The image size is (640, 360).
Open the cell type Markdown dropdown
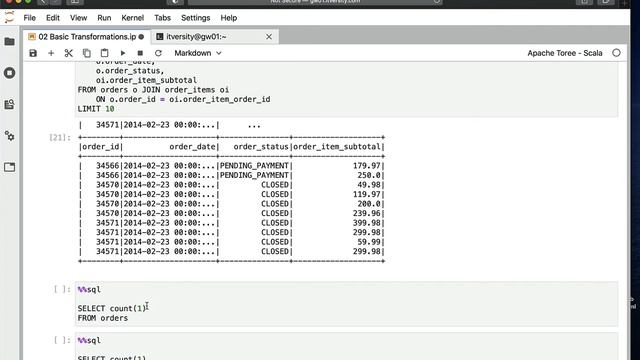198,53
